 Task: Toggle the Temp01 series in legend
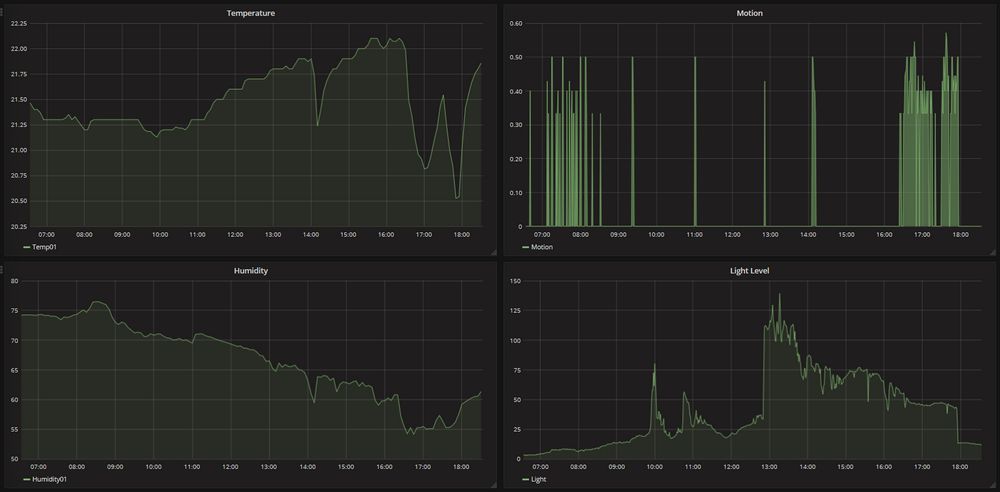46,247
